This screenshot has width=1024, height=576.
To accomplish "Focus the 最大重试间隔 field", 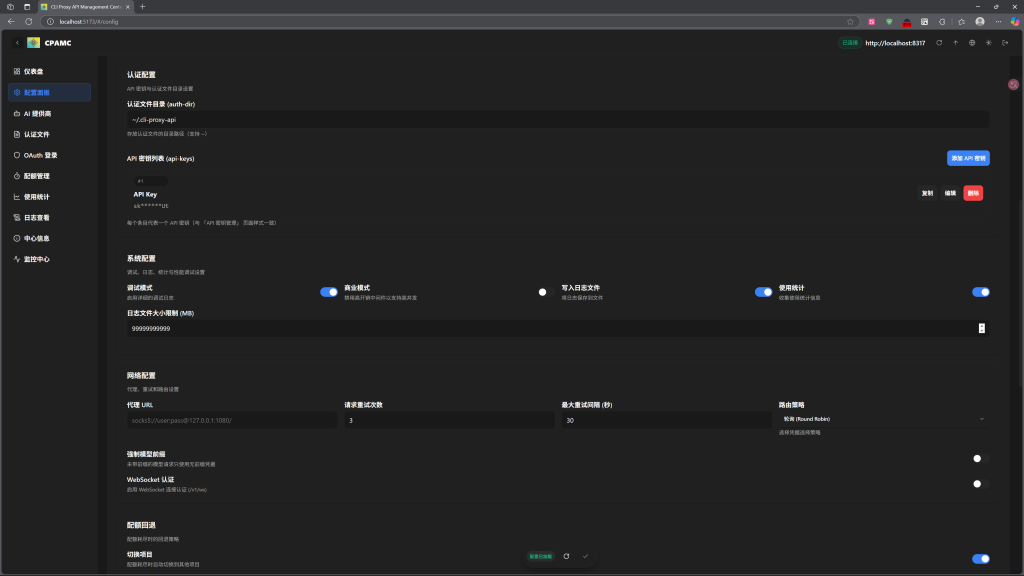I will click(x=666, y=420).
